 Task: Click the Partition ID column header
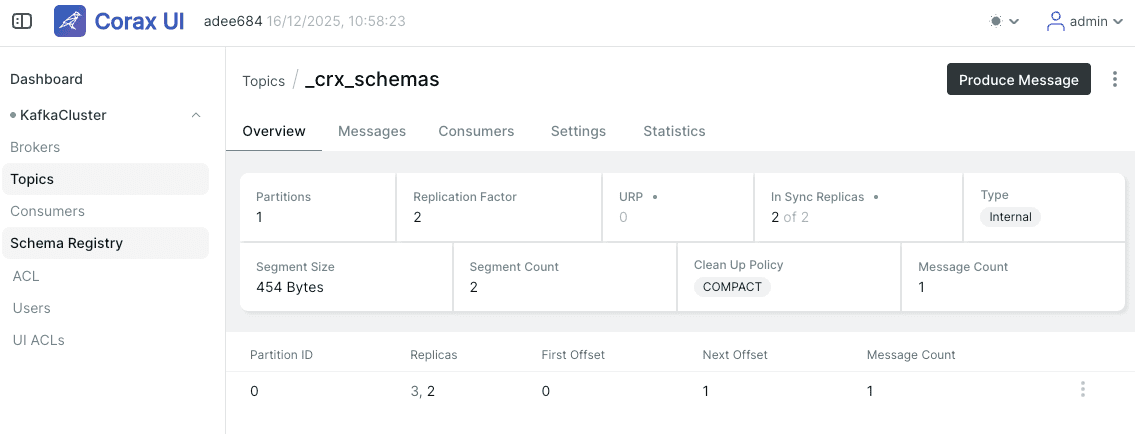pos(282,355)
